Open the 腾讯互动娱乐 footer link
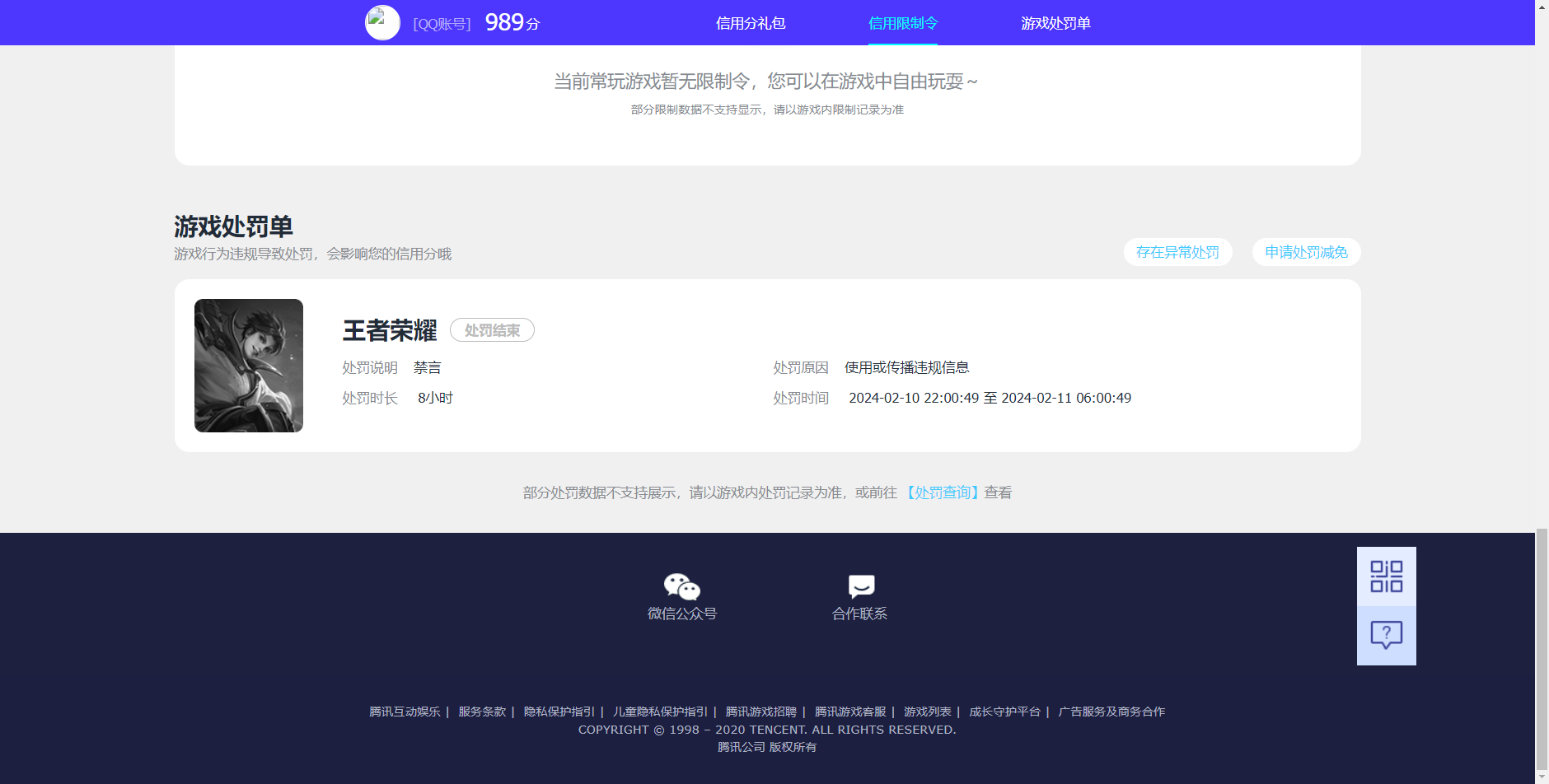1549x784 pixels. pos(405,712)
